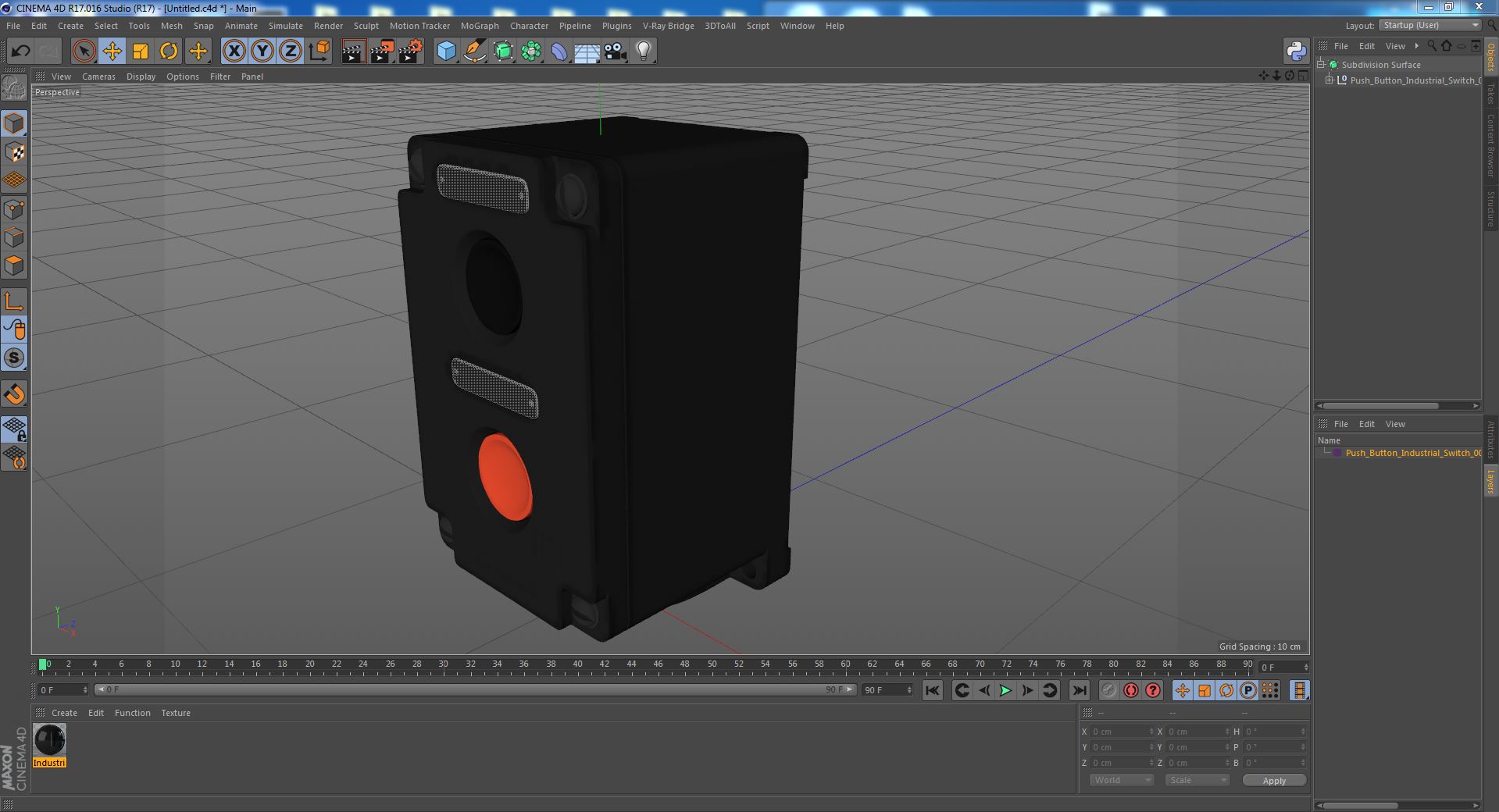Screen dimensions: 1499x812
Task: Enable Axis mode tool
Action: (14, 301)
